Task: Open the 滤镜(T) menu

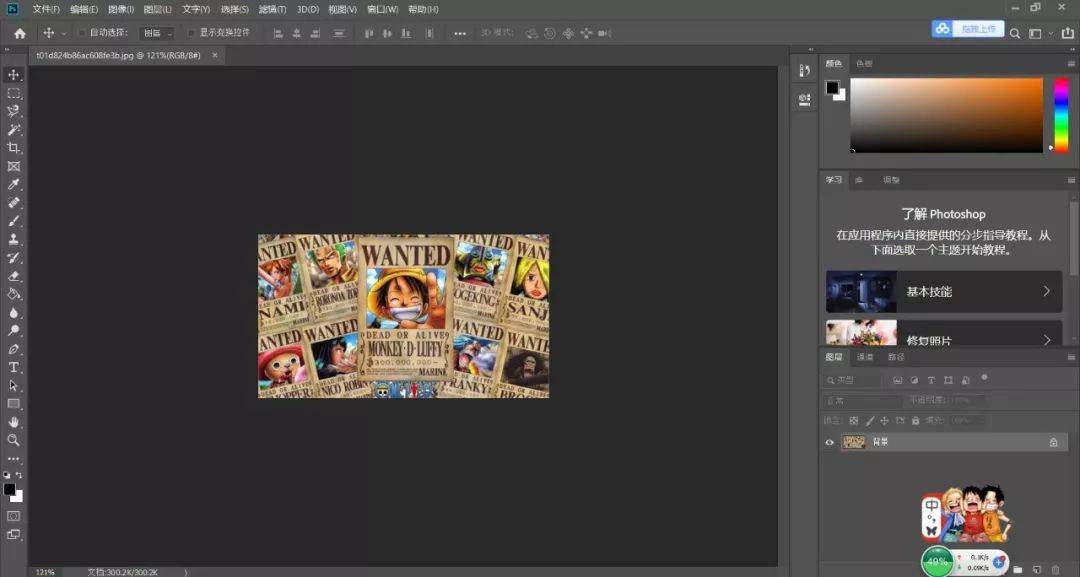Action: [272, 10]
